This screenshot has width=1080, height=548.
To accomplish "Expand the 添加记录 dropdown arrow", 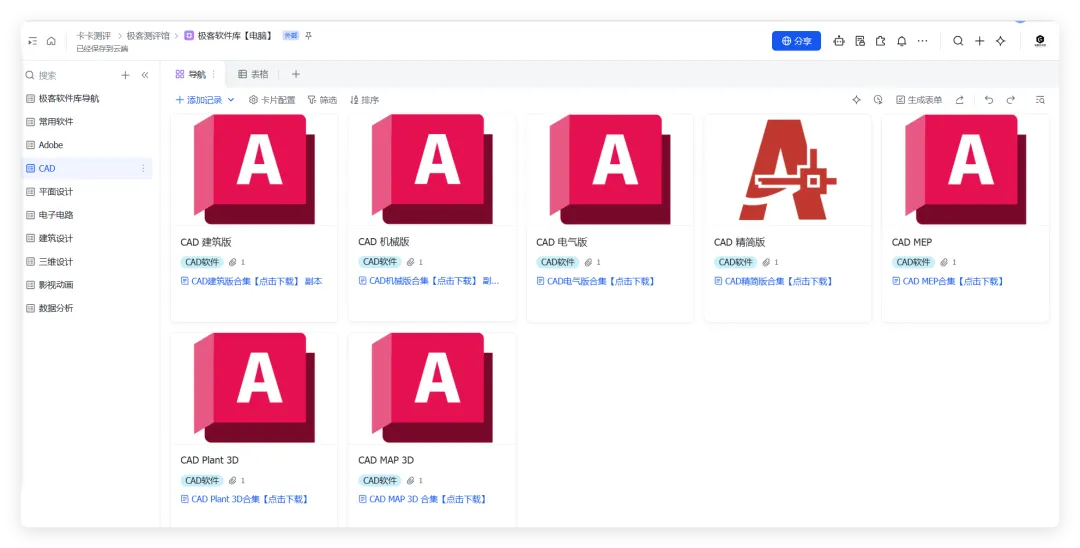I will [x=231, y=100].
